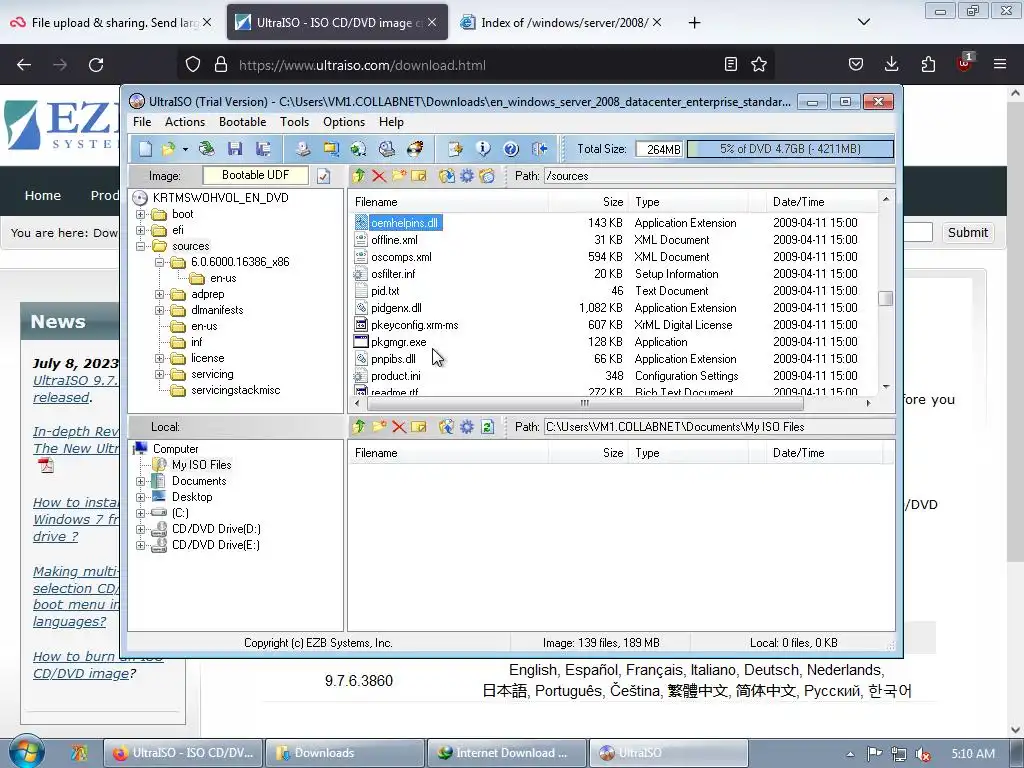
Task: Click the Help question mark icon
Action: (x=511, y=149)
